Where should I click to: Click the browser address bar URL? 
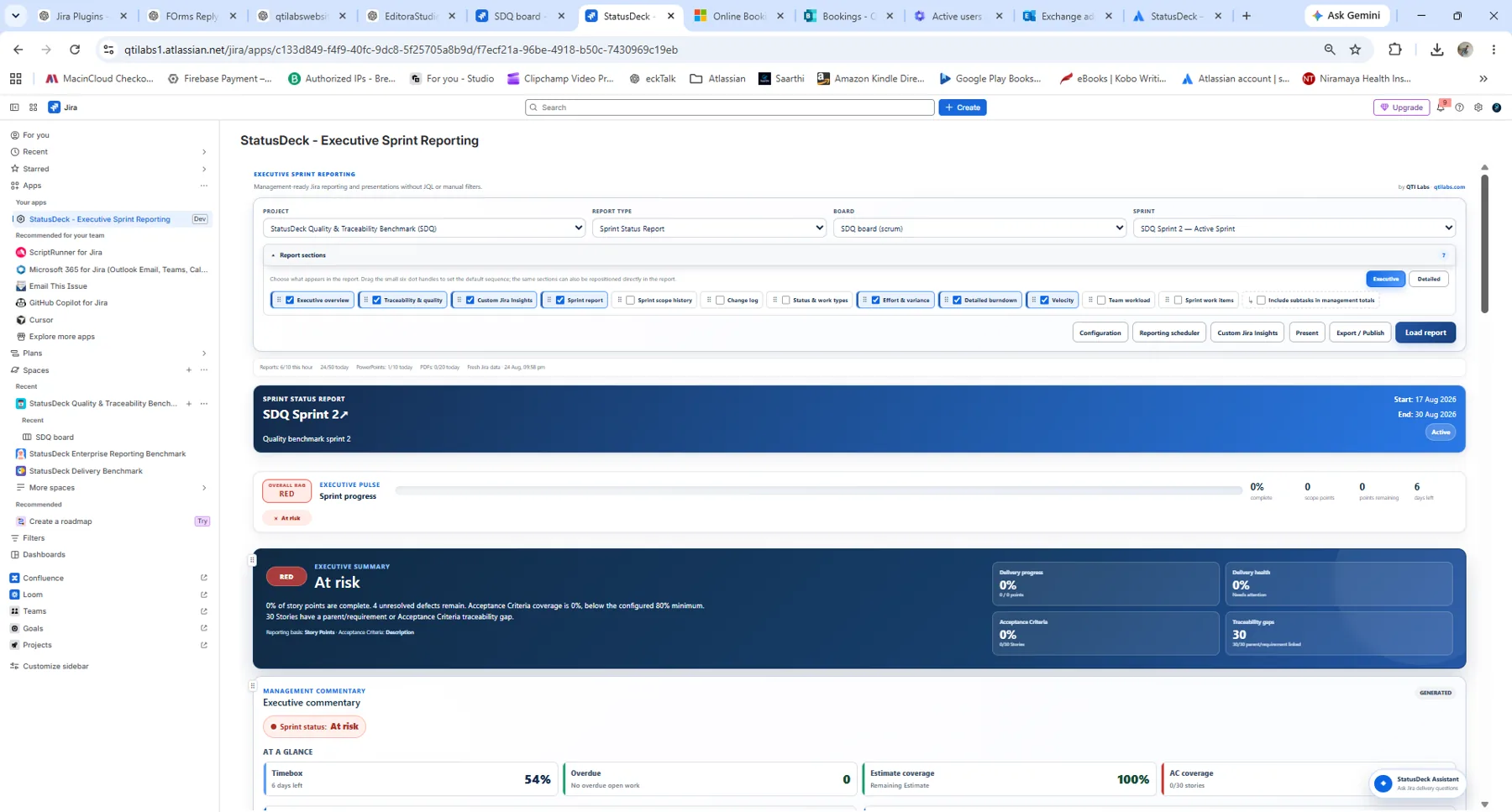[401, 50]
